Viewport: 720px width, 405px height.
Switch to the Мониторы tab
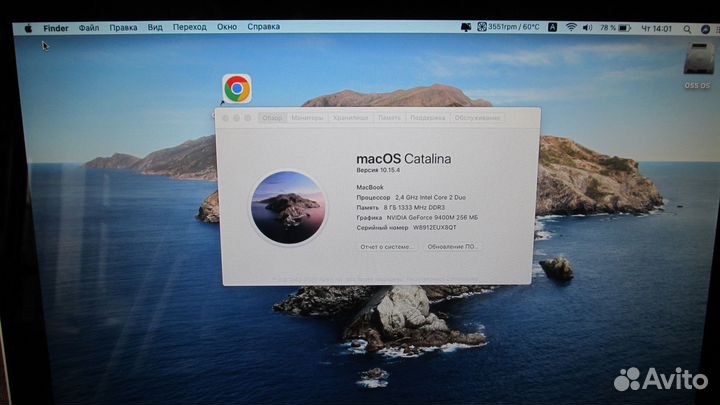click(307, 118)
